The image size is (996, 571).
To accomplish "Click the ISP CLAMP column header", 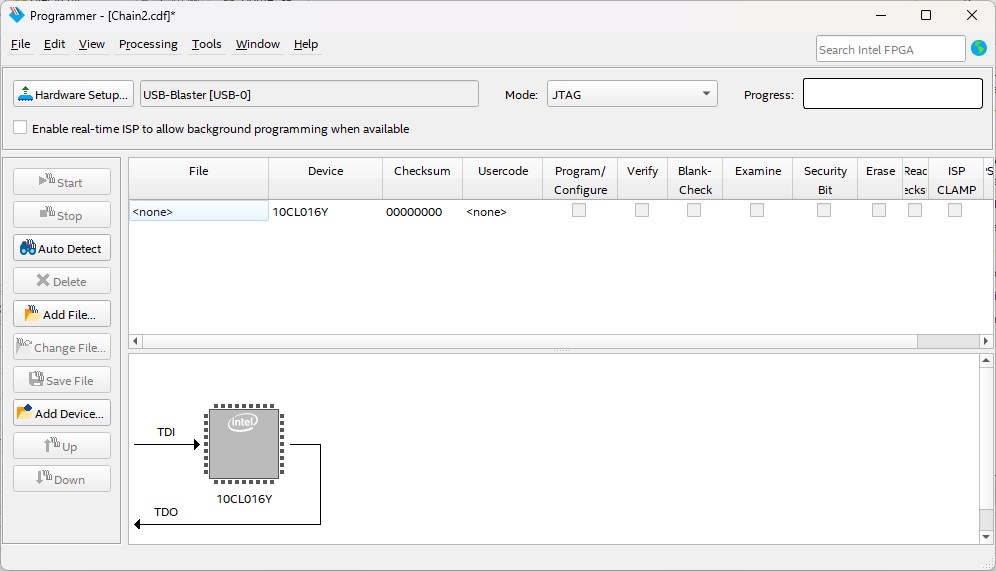I will 956,179.
